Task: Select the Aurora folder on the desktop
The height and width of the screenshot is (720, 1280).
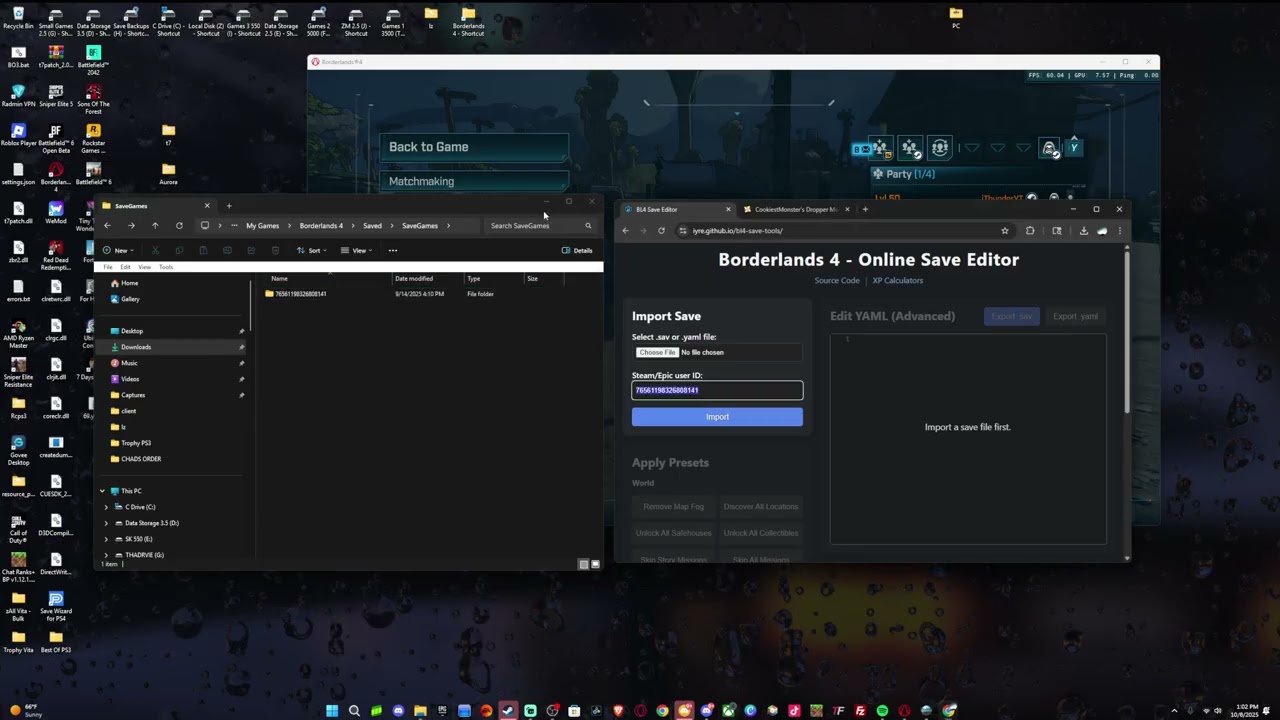Action: click(168, 174)
